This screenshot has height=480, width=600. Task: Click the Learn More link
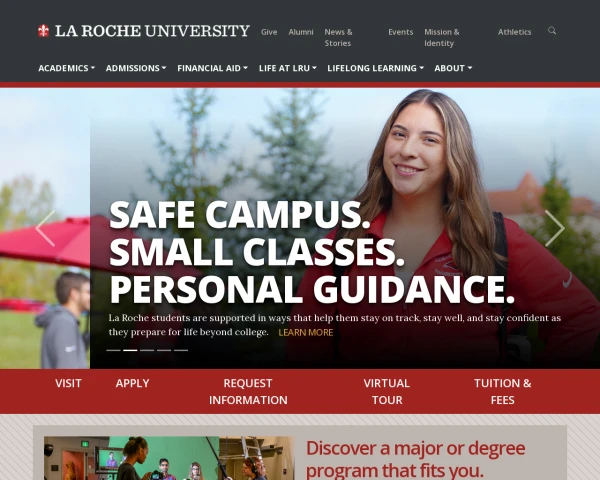click(x=306, y=333)
